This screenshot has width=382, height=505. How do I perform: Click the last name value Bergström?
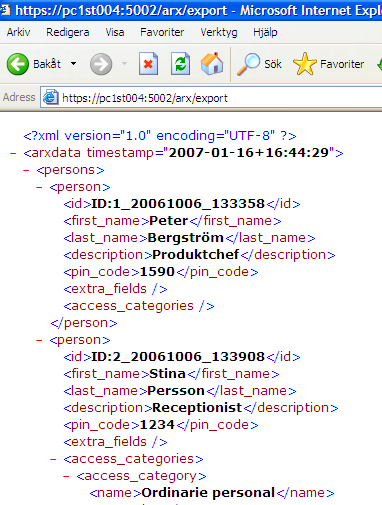(185, 238)
